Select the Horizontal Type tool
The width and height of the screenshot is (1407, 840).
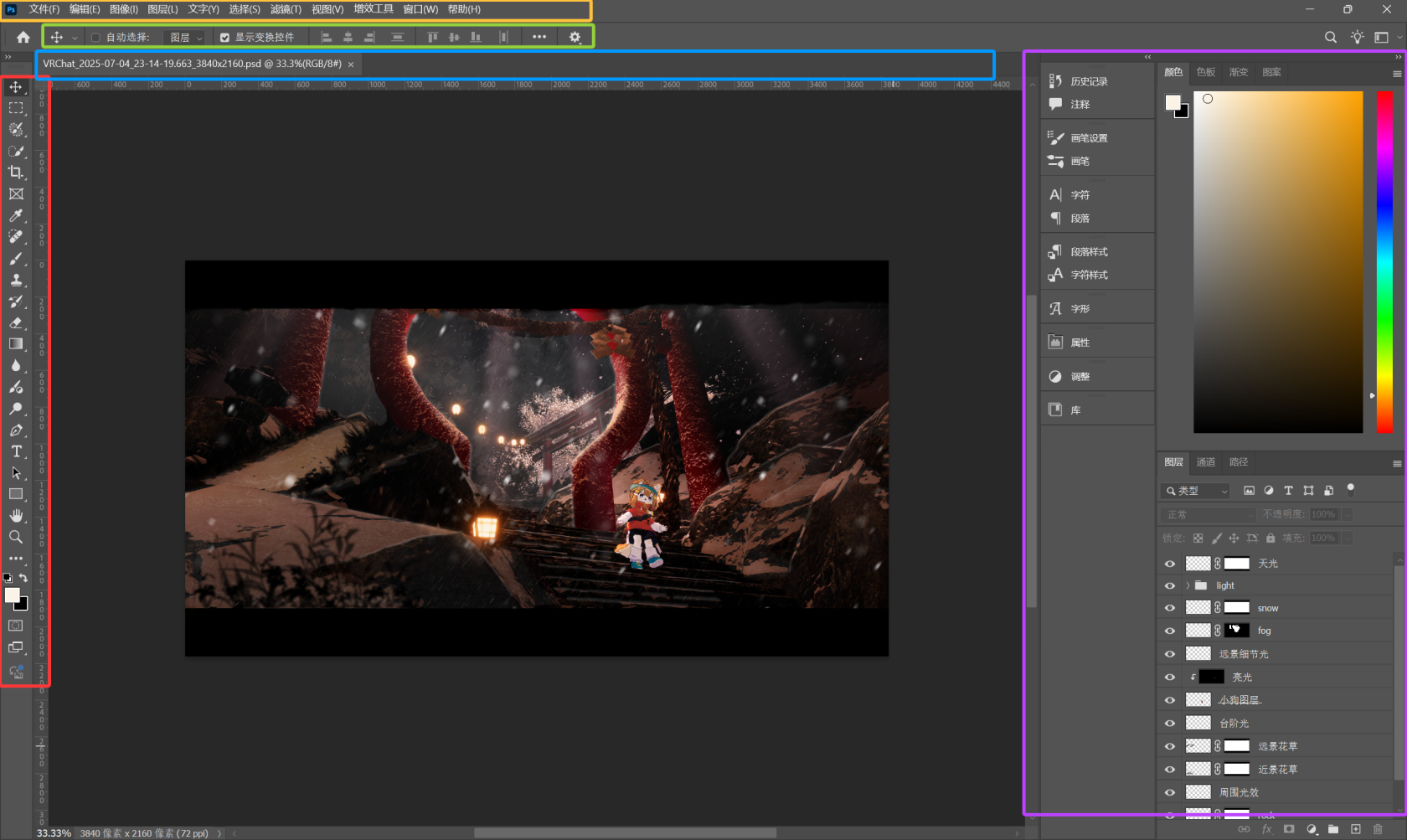click(x=16, y=451)
